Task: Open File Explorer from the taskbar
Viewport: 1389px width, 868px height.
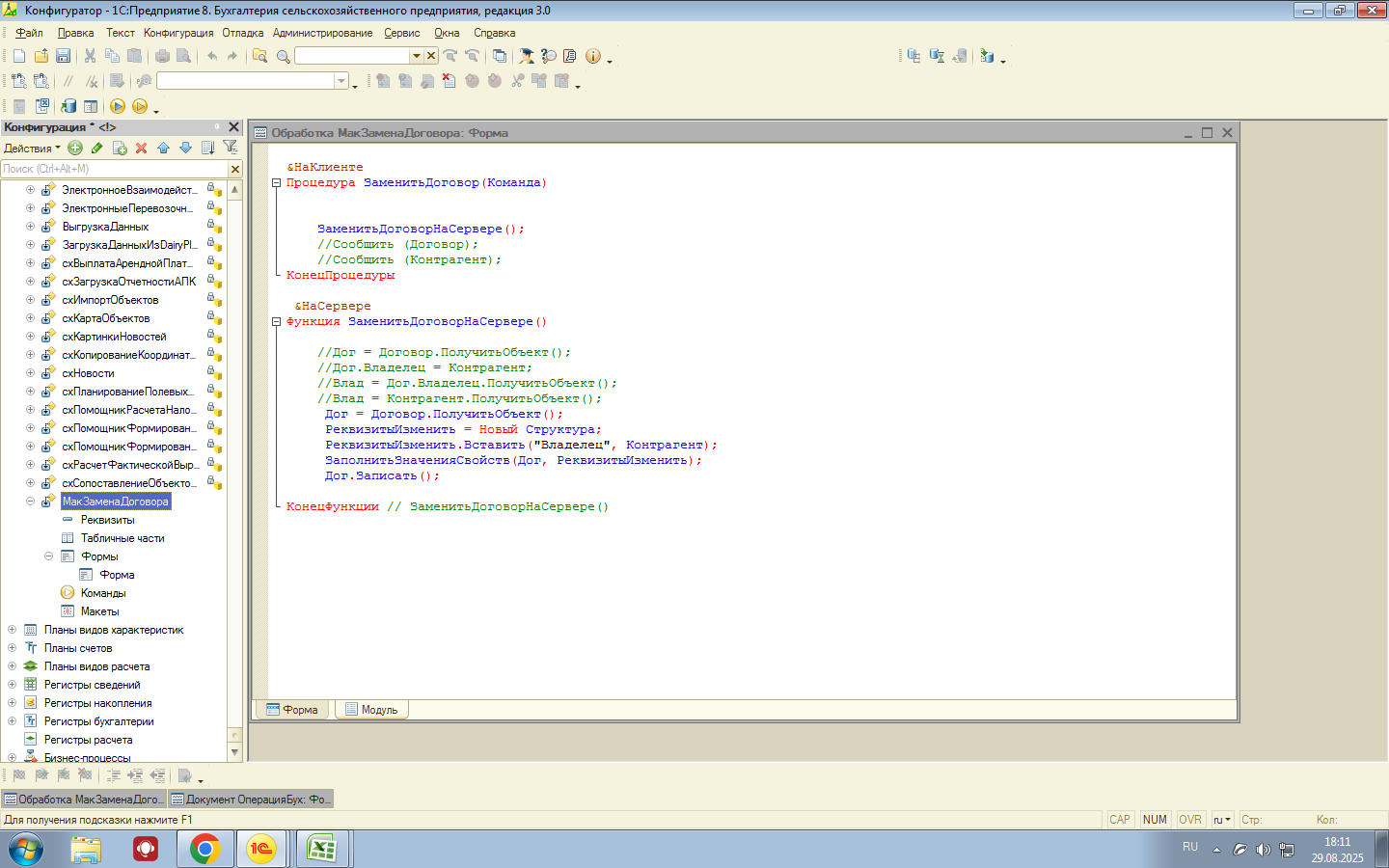Action: [x=86, y=850]
